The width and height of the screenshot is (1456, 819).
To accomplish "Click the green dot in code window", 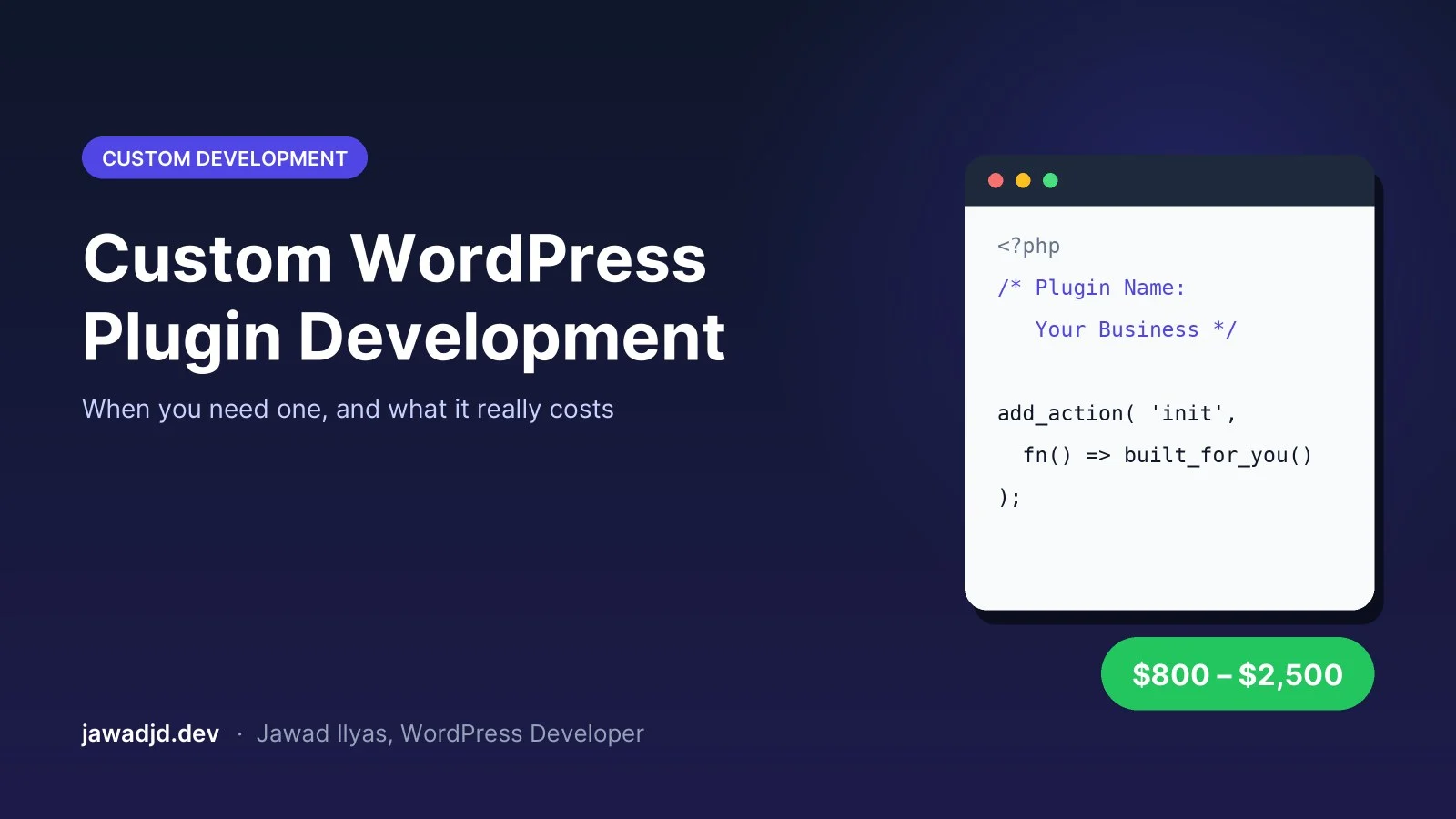I will pyautogui.click(x=1050, y=180).
